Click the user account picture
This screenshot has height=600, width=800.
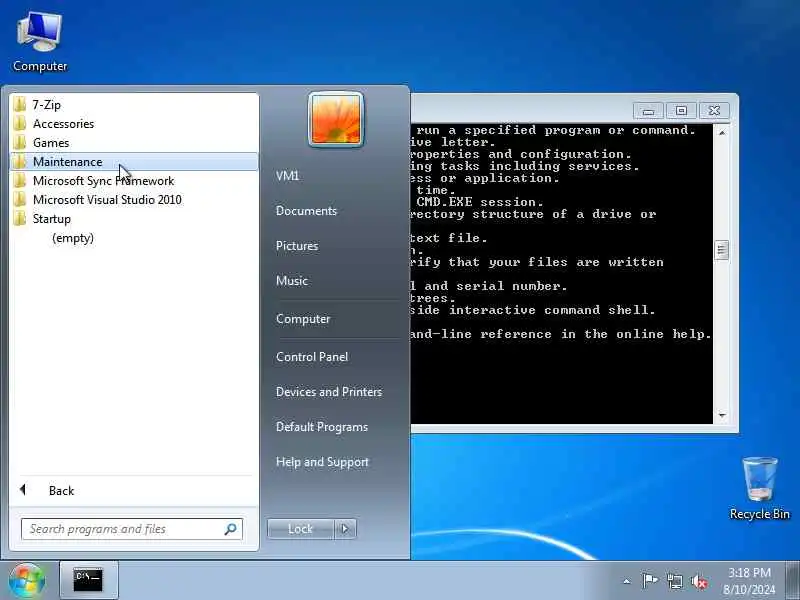(x=336, y=120)
